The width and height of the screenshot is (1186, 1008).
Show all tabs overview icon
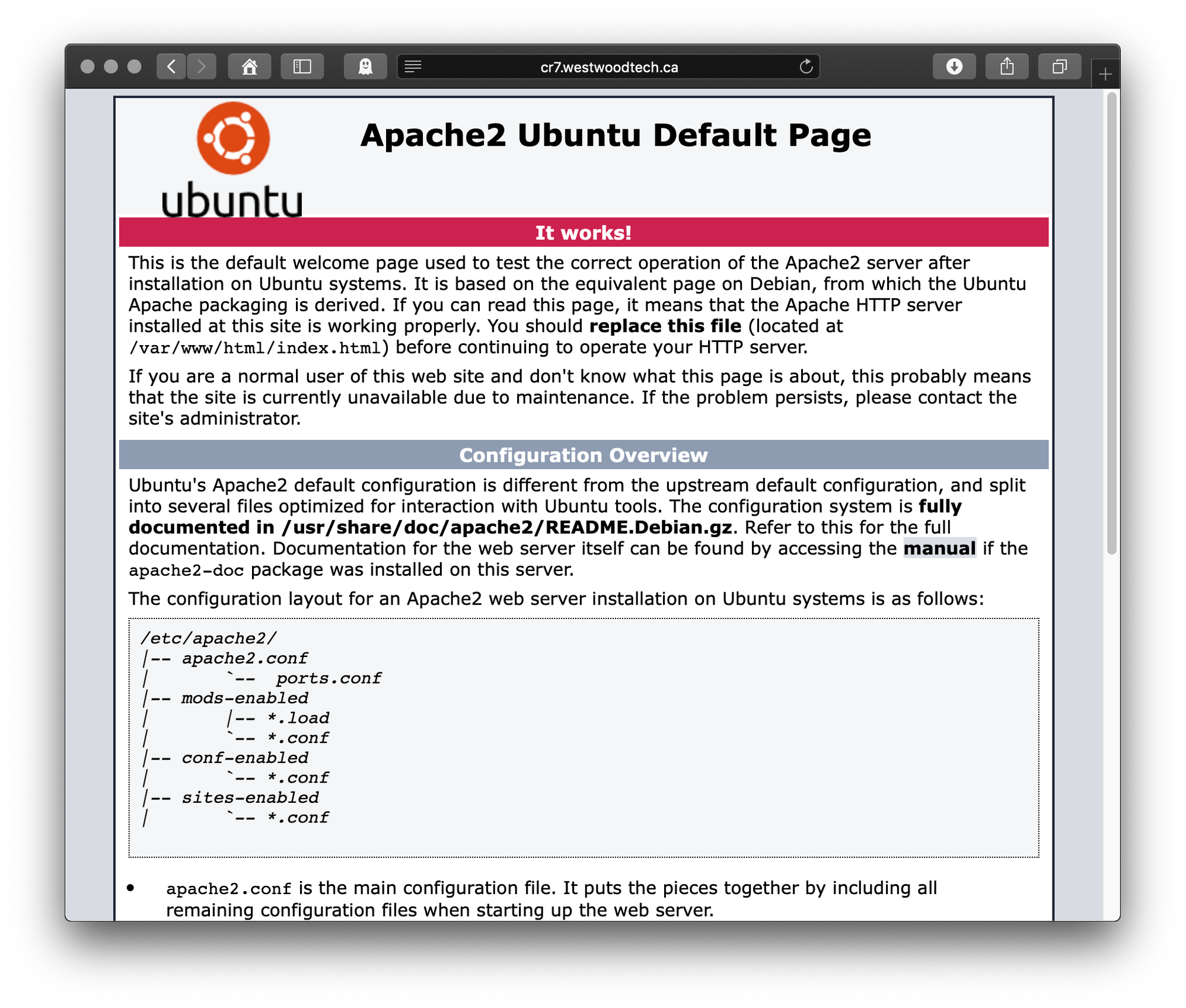coord(1060,66)
